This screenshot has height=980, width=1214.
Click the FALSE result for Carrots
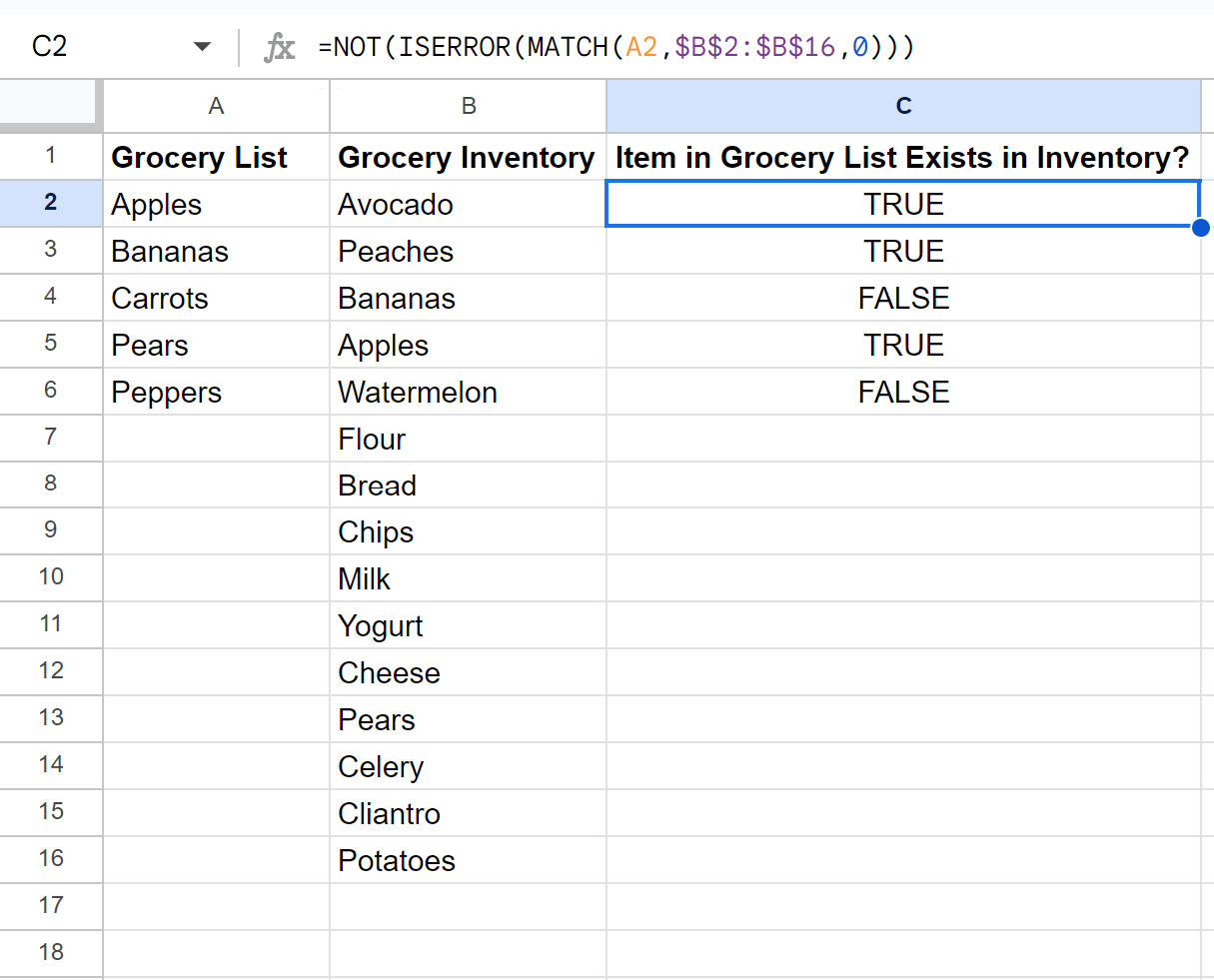pyautogui.click(x=903, y=298)
